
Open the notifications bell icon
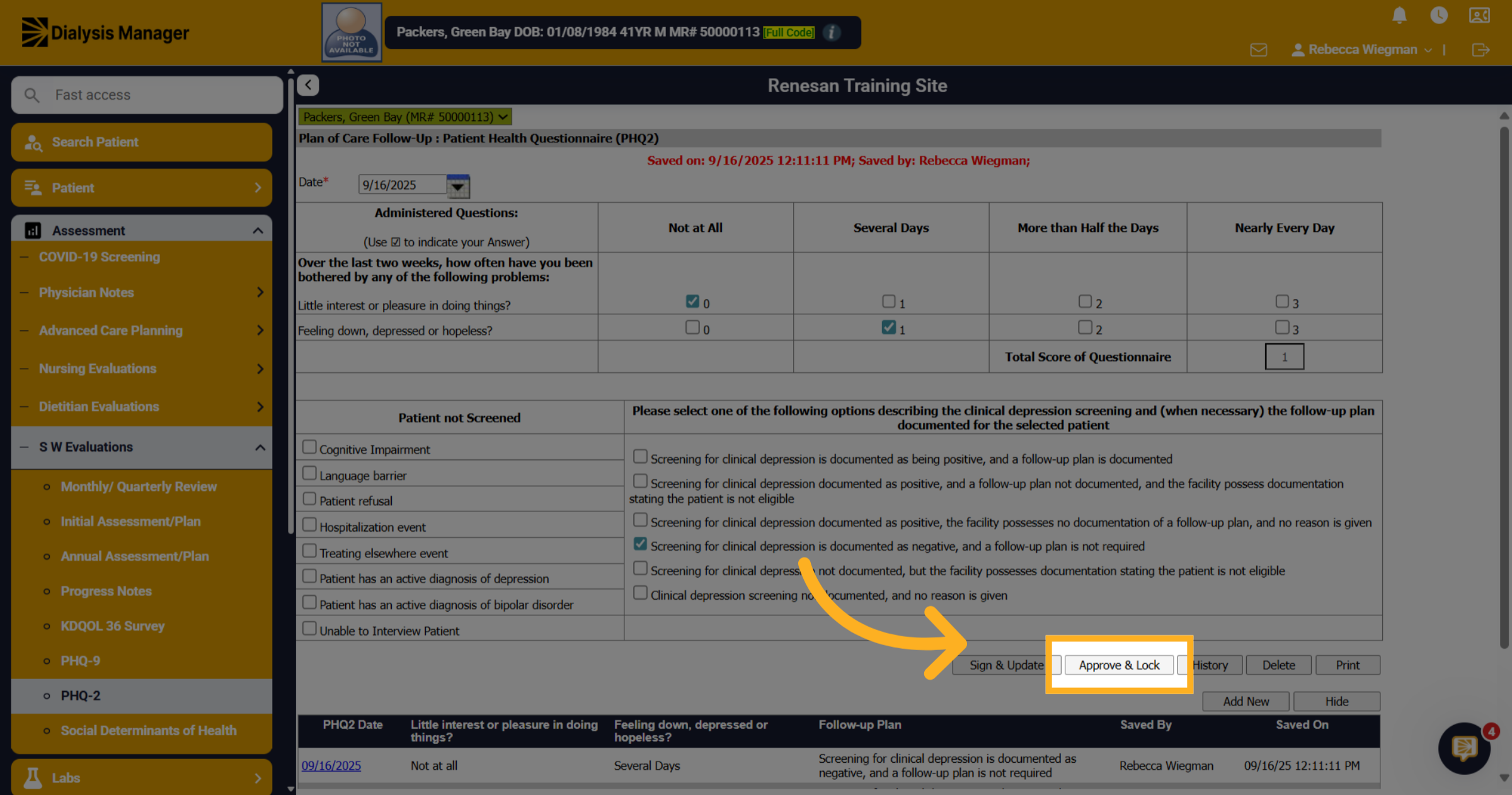pos(1399,15)
